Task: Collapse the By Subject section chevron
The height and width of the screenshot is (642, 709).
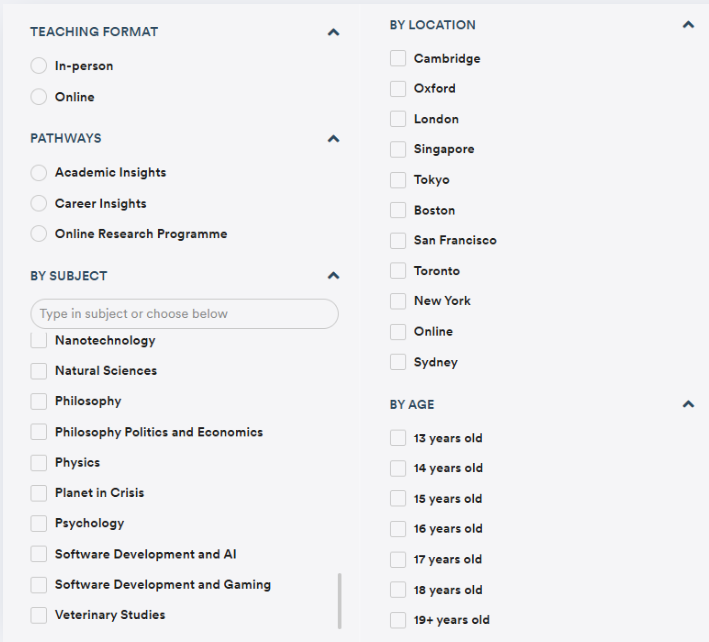Action: 333,276
